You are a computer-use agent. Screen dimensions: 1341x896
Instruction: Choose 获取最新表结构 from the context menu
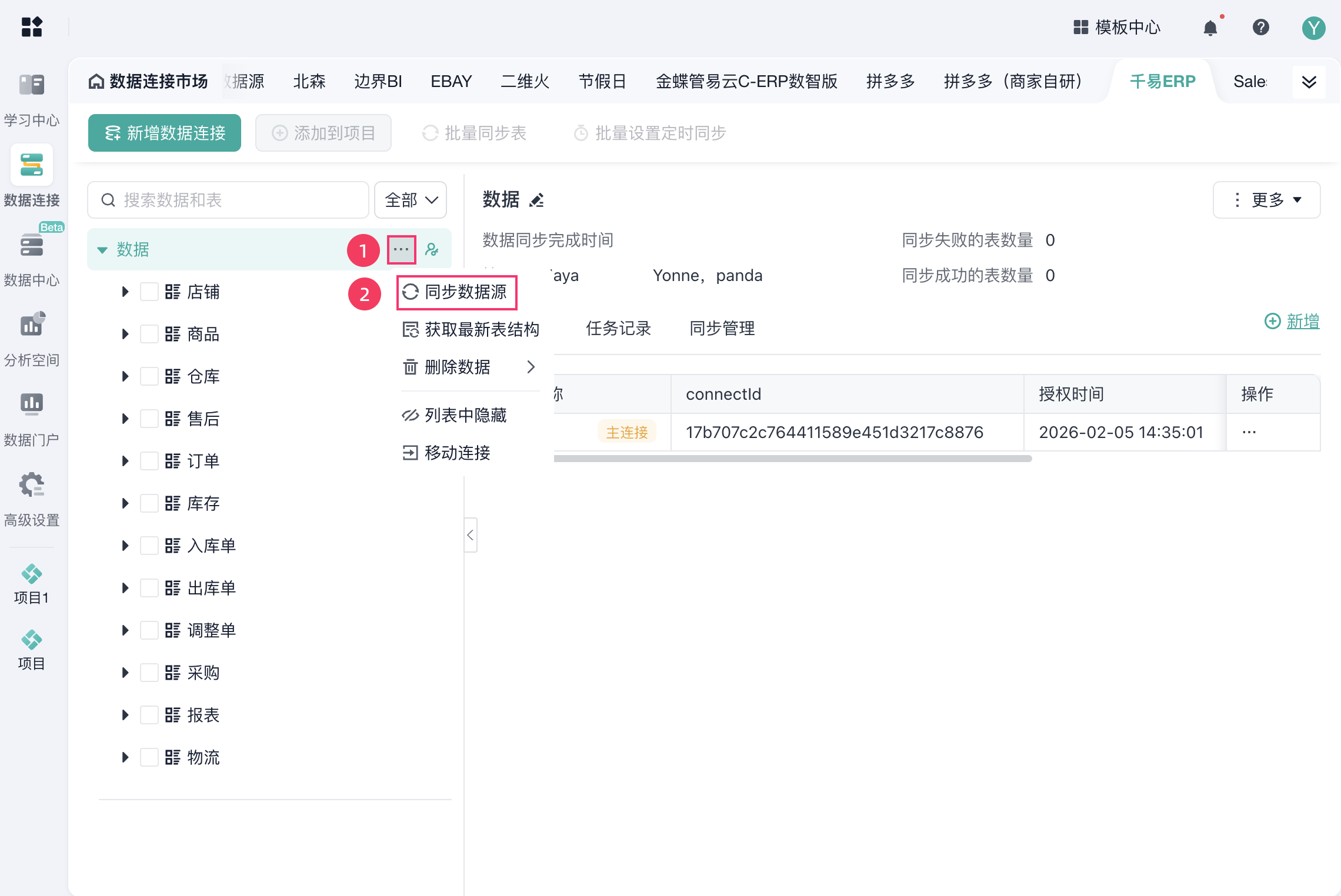click(x=471, y=329)
